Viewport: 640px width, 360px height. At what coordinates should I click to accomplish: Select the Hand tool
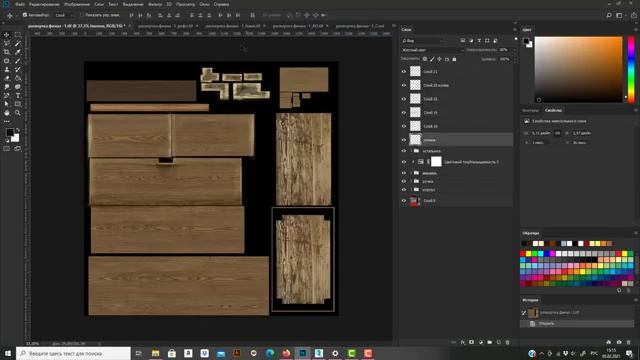pyautogui.click(x=7, y=113)
